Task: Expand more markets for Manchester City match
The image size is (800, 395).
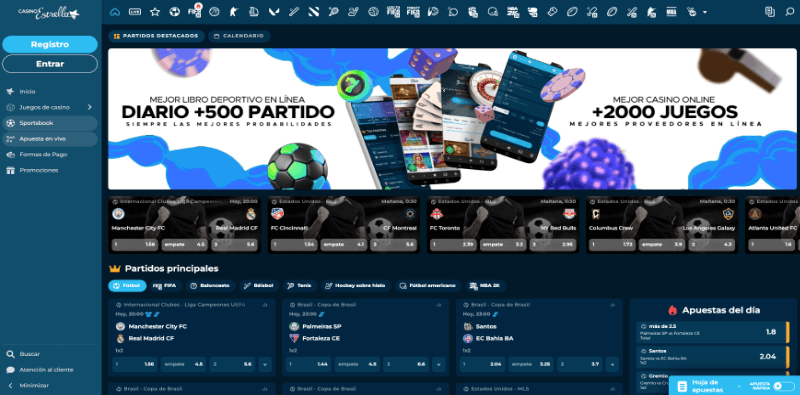Action: click(x=265, y=364)
